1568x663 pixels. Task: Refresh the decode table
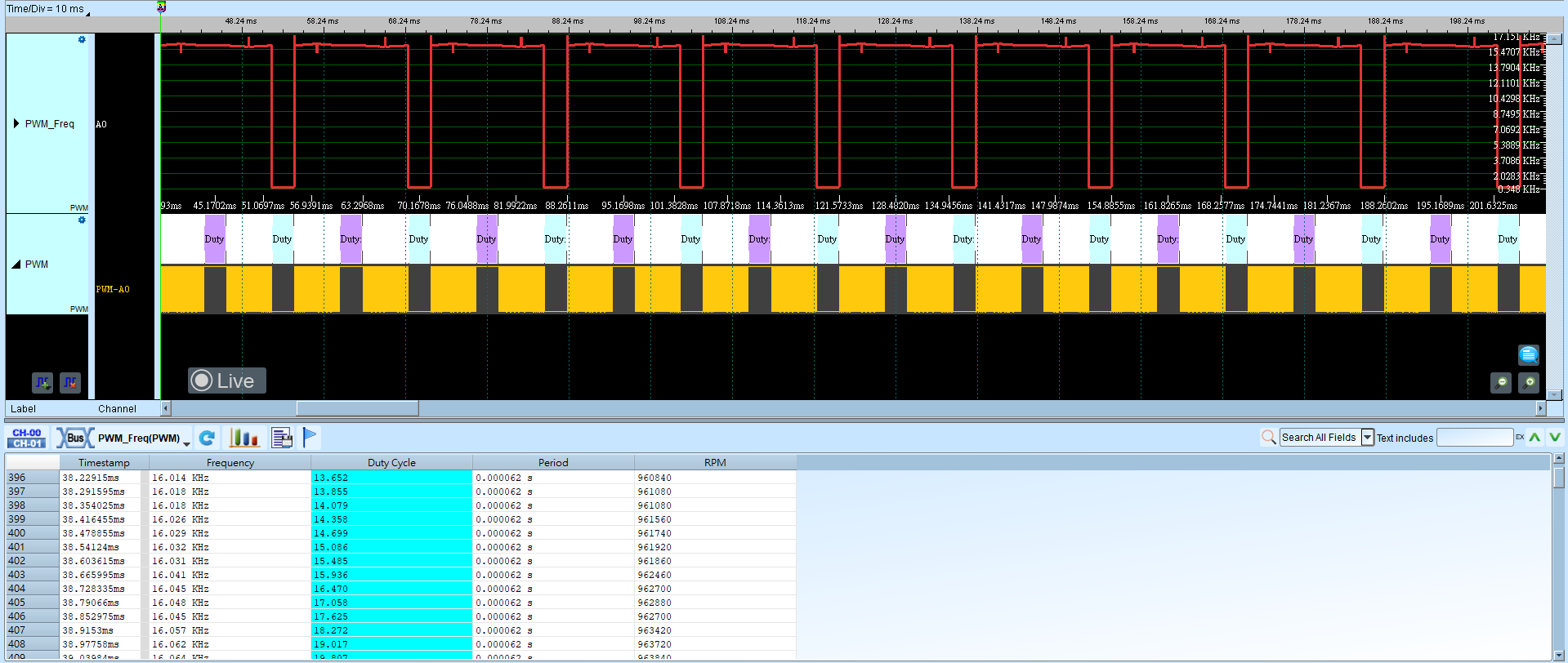pyautogui.click(x=208, y=438)
